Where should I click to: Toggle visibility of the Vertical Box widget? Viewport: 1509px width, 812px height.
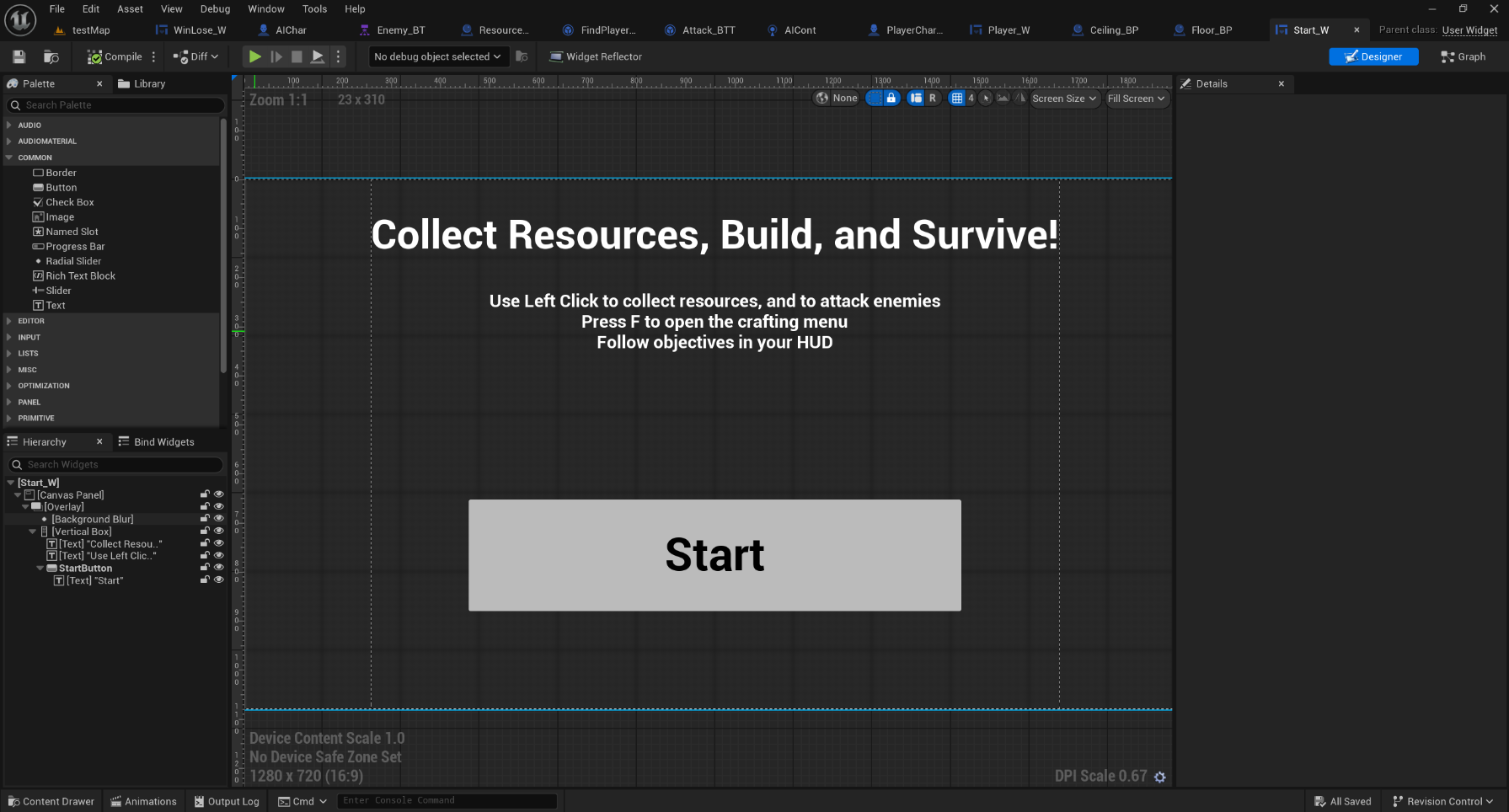tap(219, 532)
